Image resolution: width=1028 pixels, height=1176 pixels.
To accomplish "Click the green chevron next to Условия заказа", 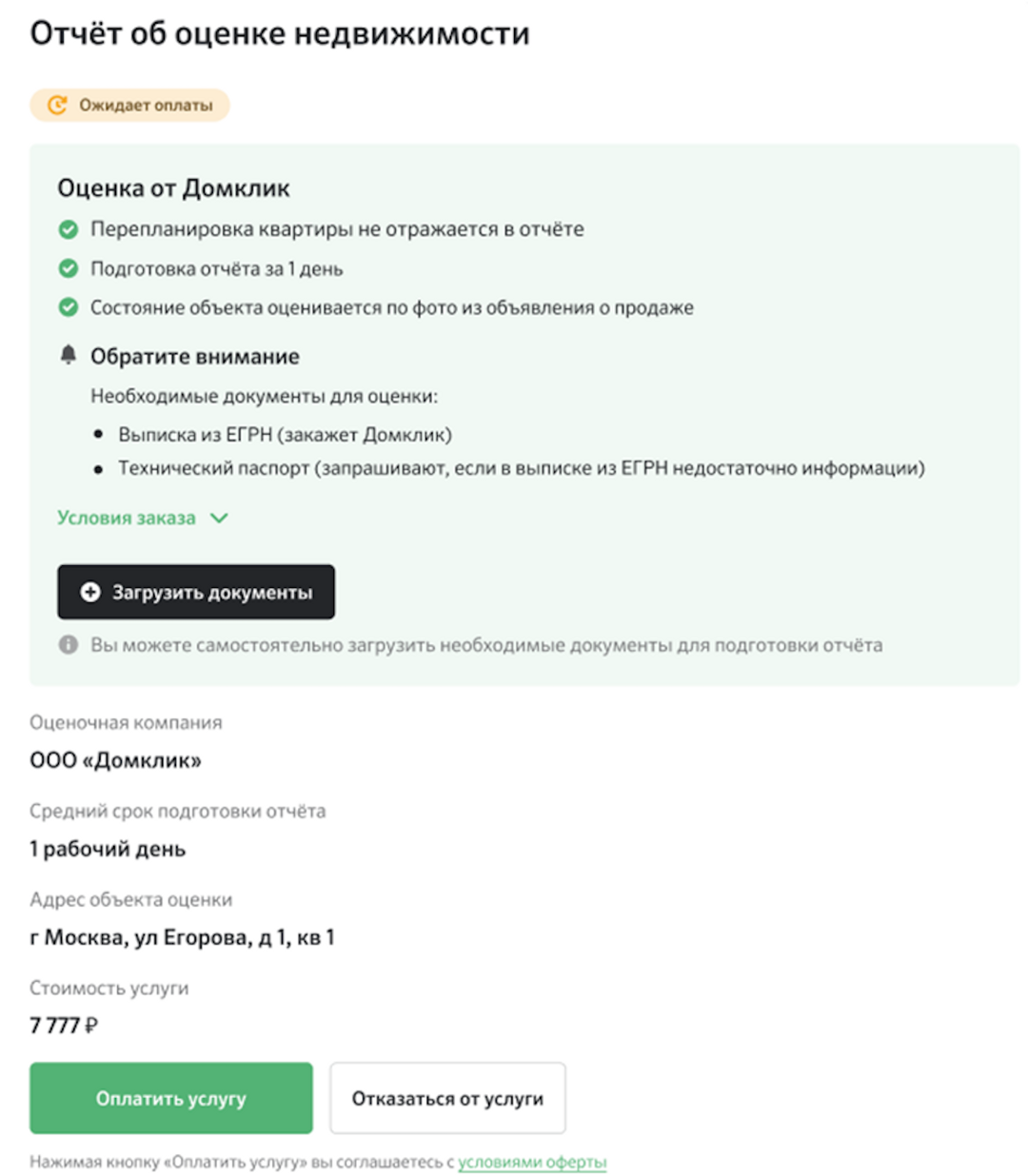I will (219, 519).
